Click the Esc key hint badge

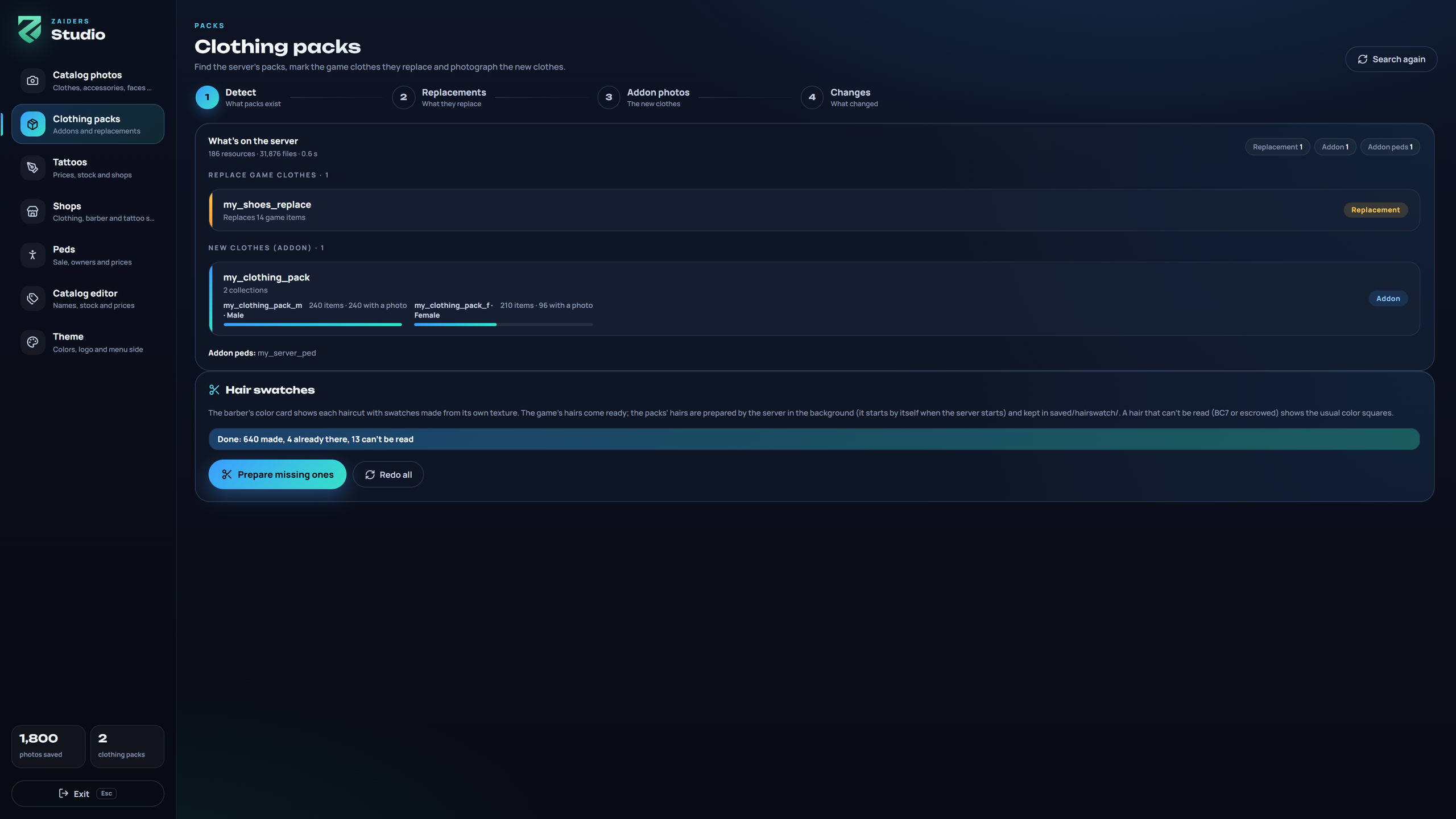[106, 793]
